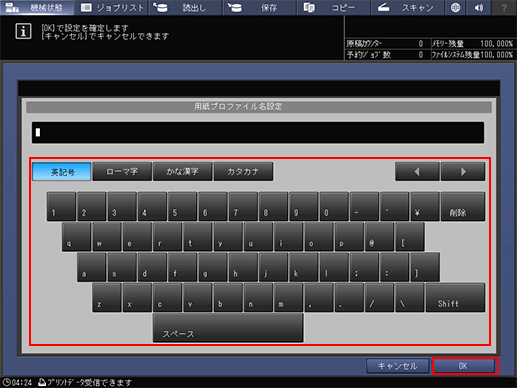The width and height of the screenshot is (517, 388).
Task: Tap the q key
Action: point(76,237)
